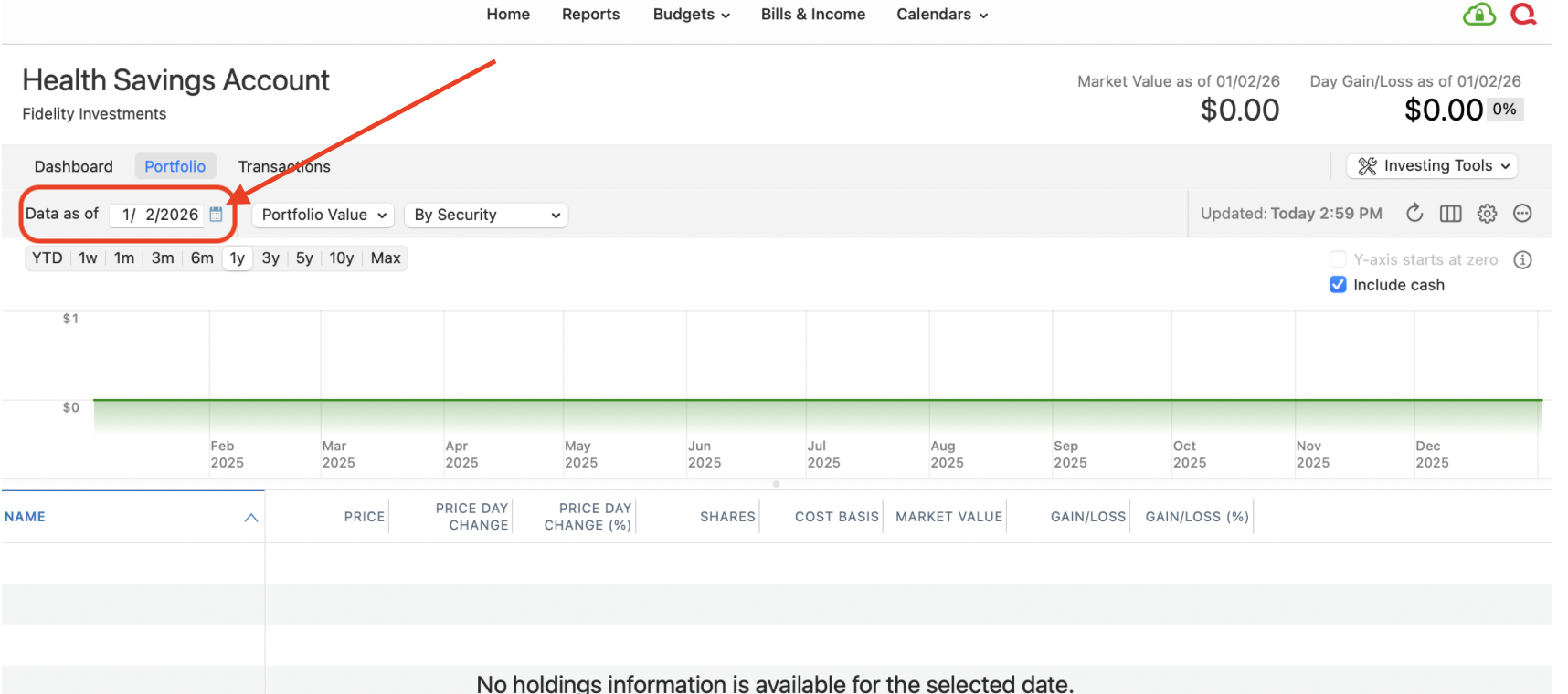Click the Day Gain/Loss 0% badge
Screen dimensions: 1568x694
click(1505, 110)
